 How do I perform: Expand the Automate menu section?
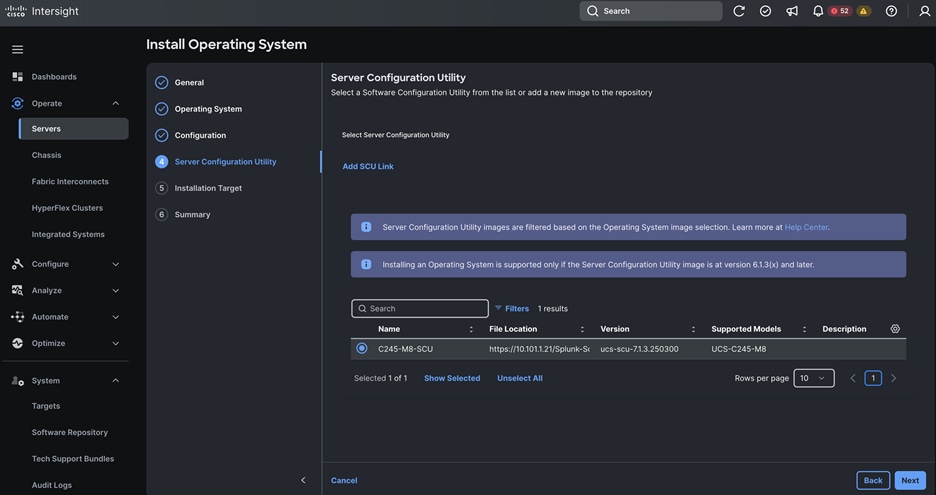pyautogui.click(x=116, y=317)
